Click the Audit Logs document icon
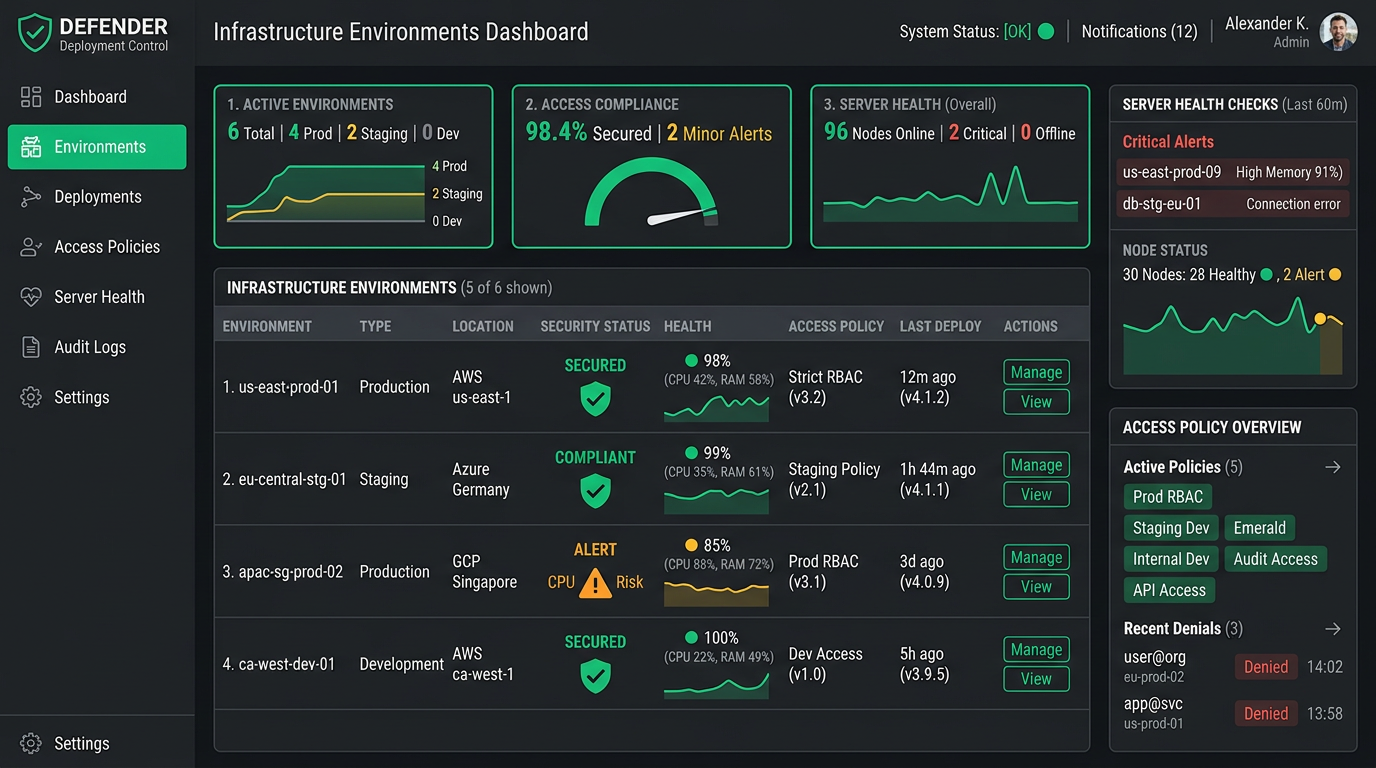The image size is (1376, 768). 31,347
